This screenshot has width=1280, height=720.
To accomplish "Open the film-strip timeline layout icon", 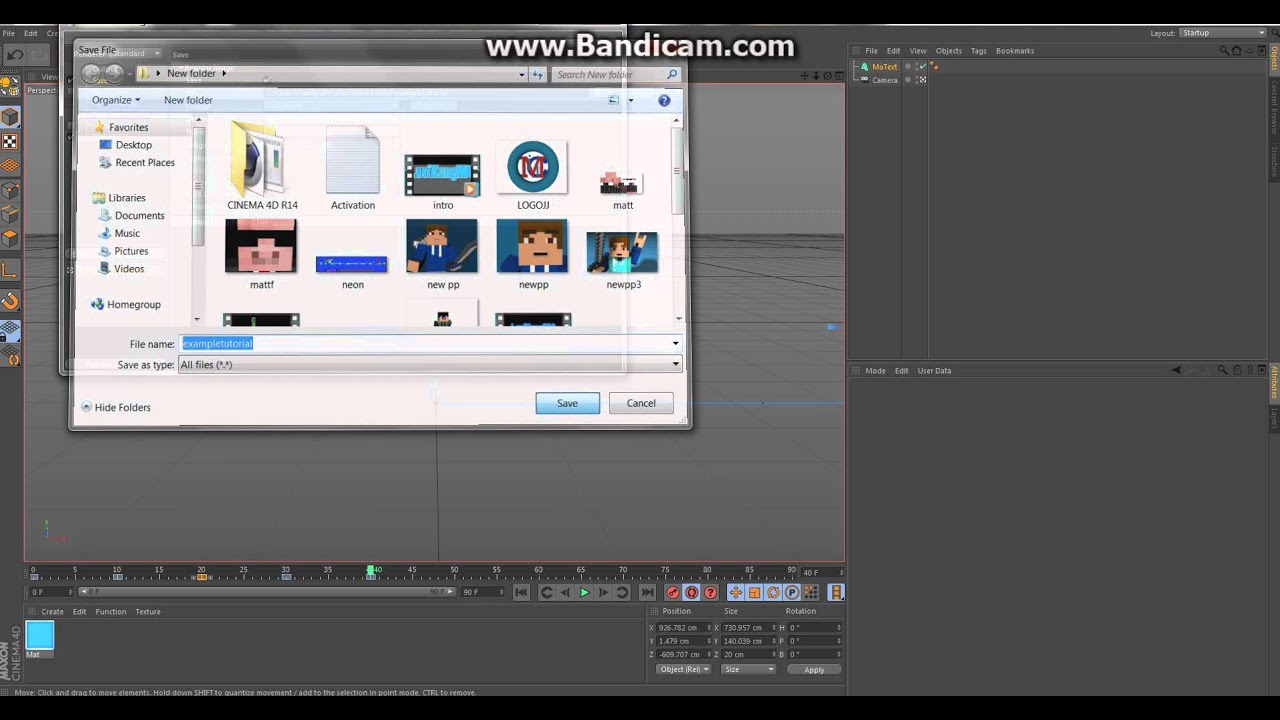I will pyautogui.click(x=836, y=593).
